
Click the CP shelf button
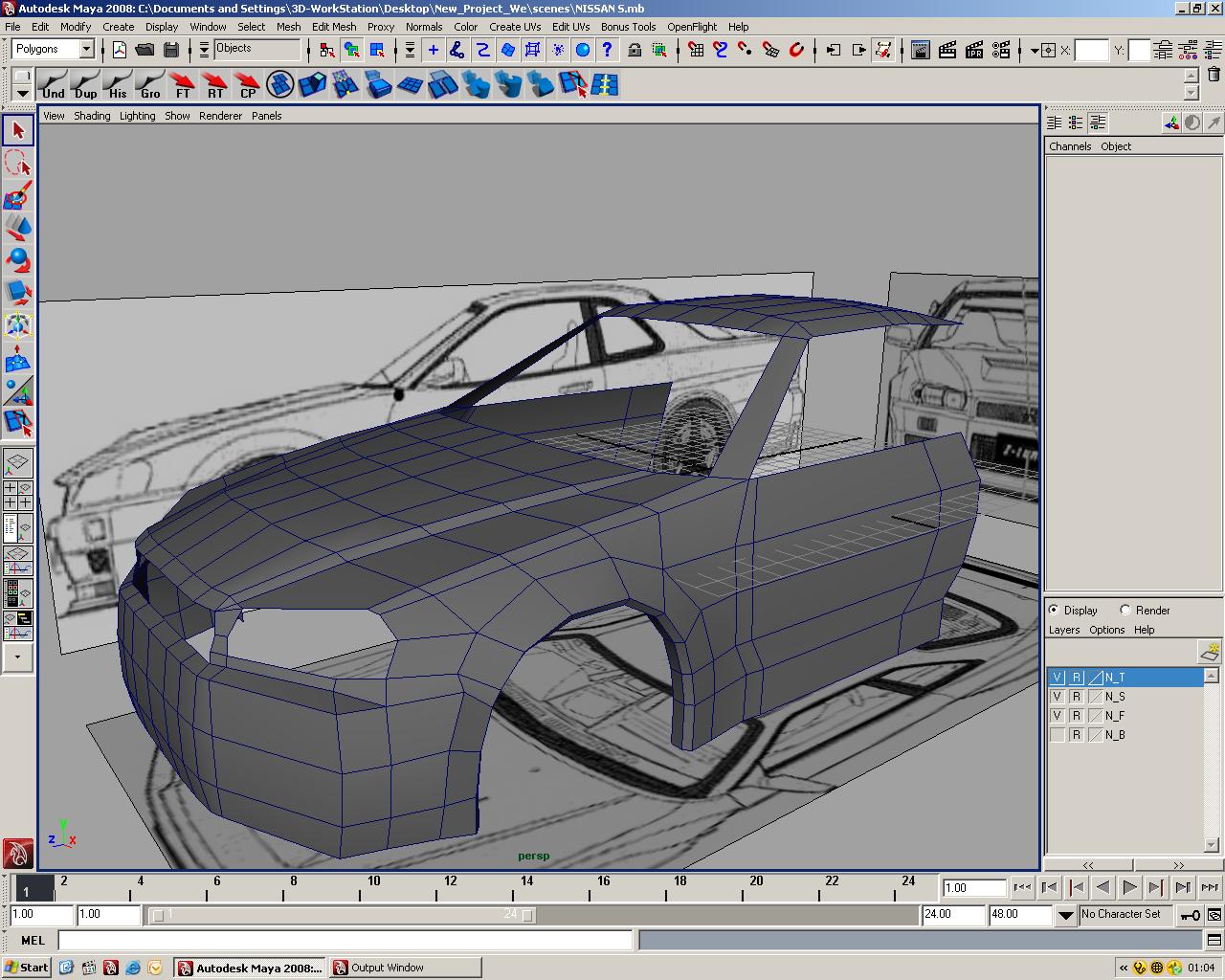coord(248,85)
